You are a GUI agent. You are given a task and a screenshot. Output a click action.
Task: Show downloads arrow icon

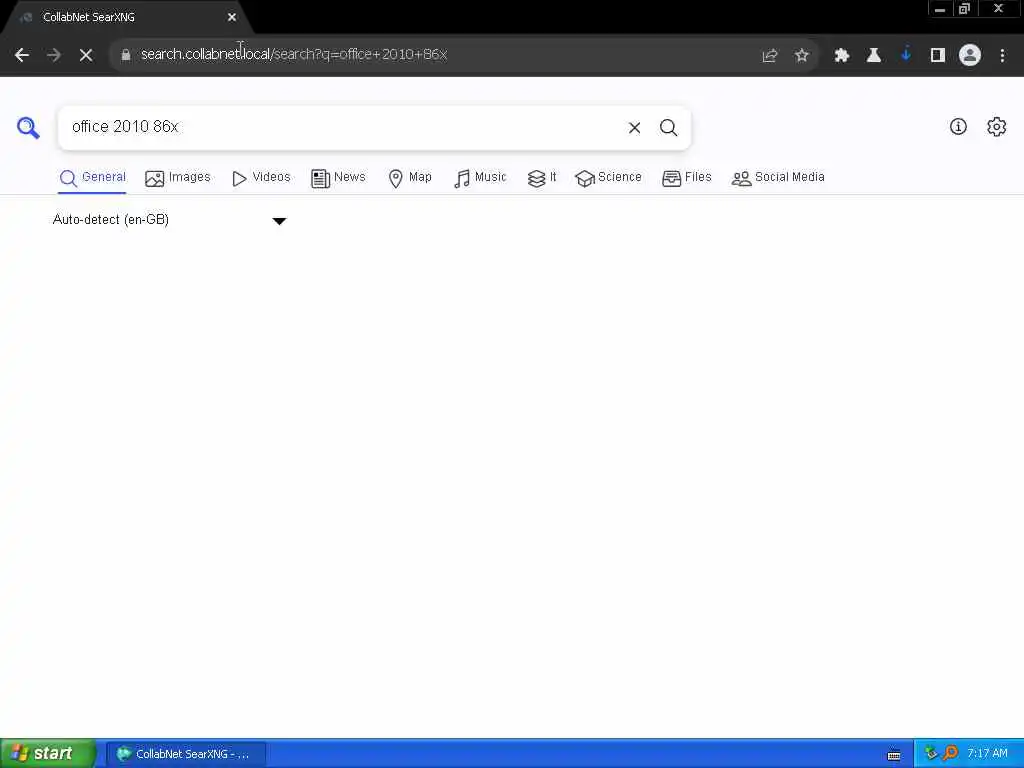906,55
